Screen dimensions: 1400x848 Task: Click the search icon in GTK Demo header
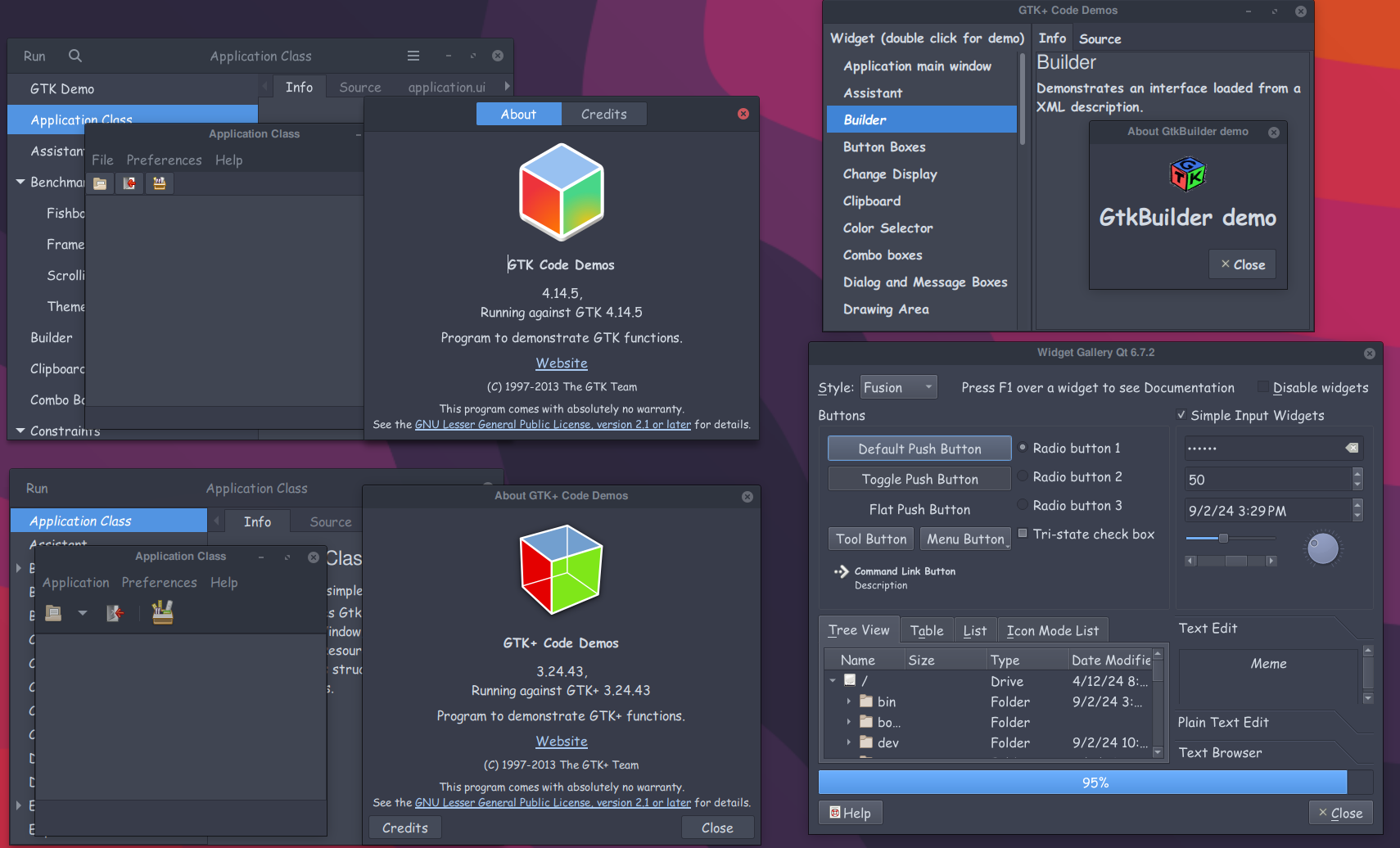coord(75,56)
